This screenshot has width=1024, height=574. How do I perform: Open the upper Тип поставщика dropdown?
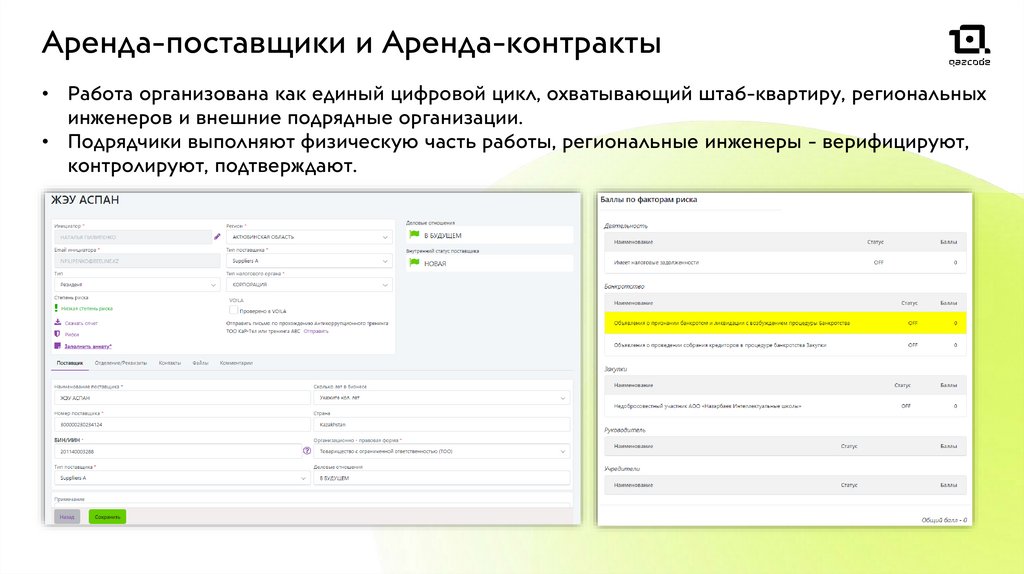309,261
